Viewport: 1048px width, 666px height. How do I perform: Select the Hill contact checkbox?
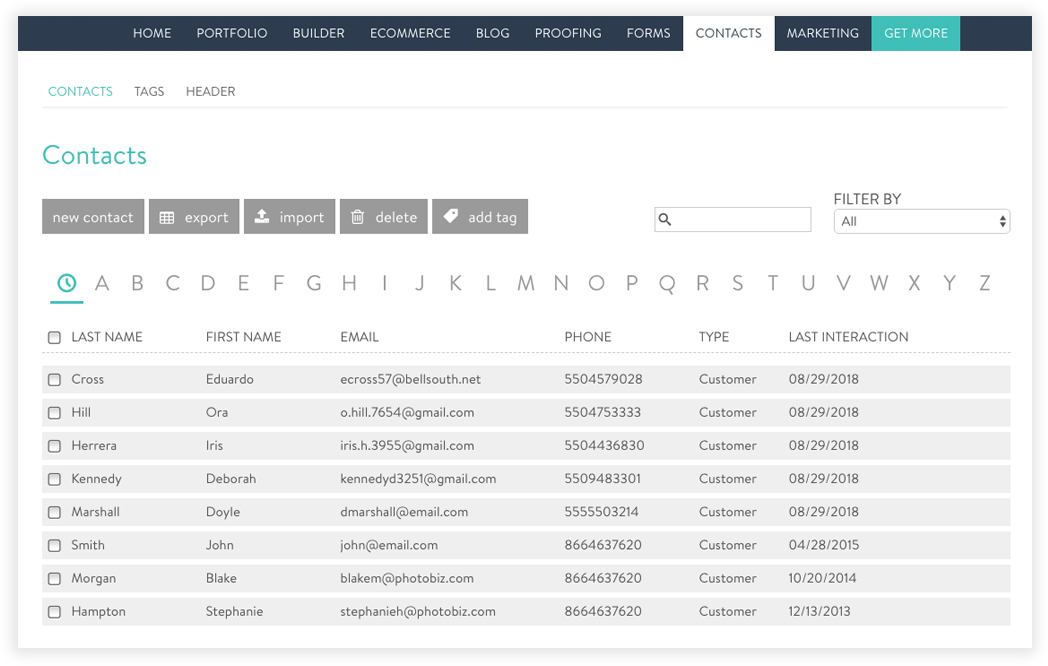[x=54, y=413]
